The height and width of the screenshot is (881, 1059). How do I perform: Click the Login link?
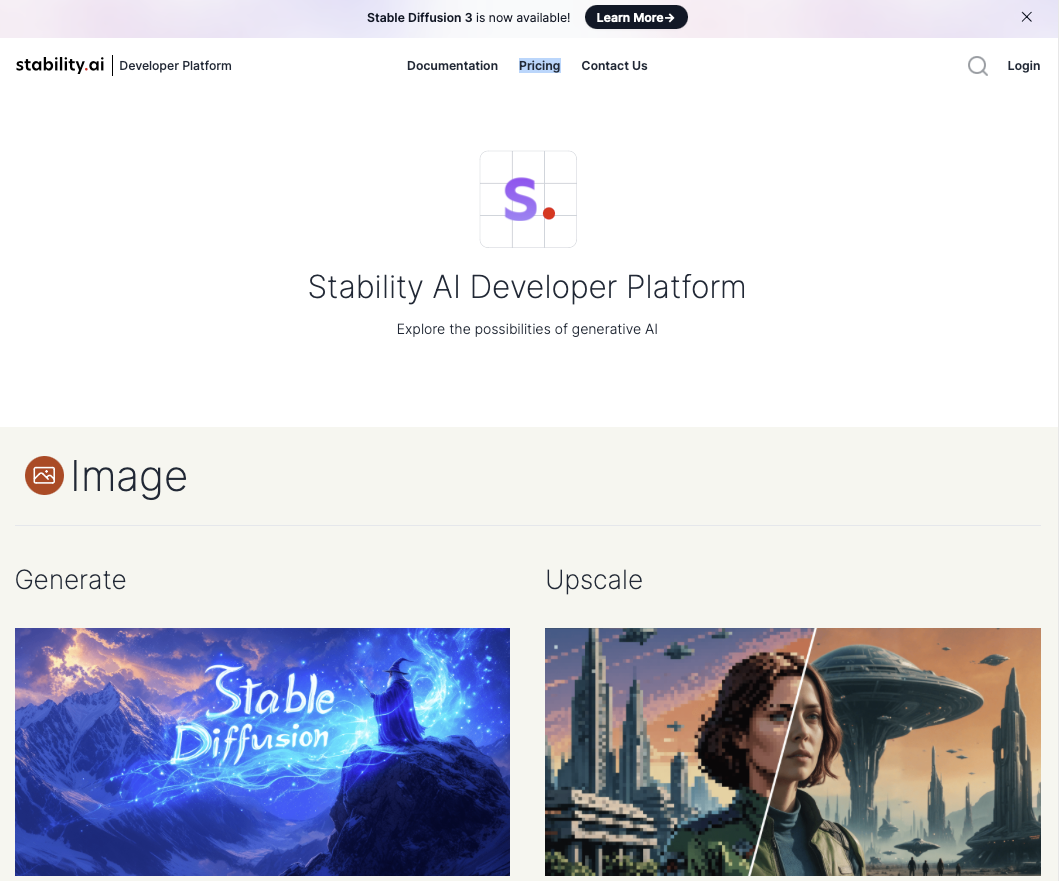(x=1024, y=66)
